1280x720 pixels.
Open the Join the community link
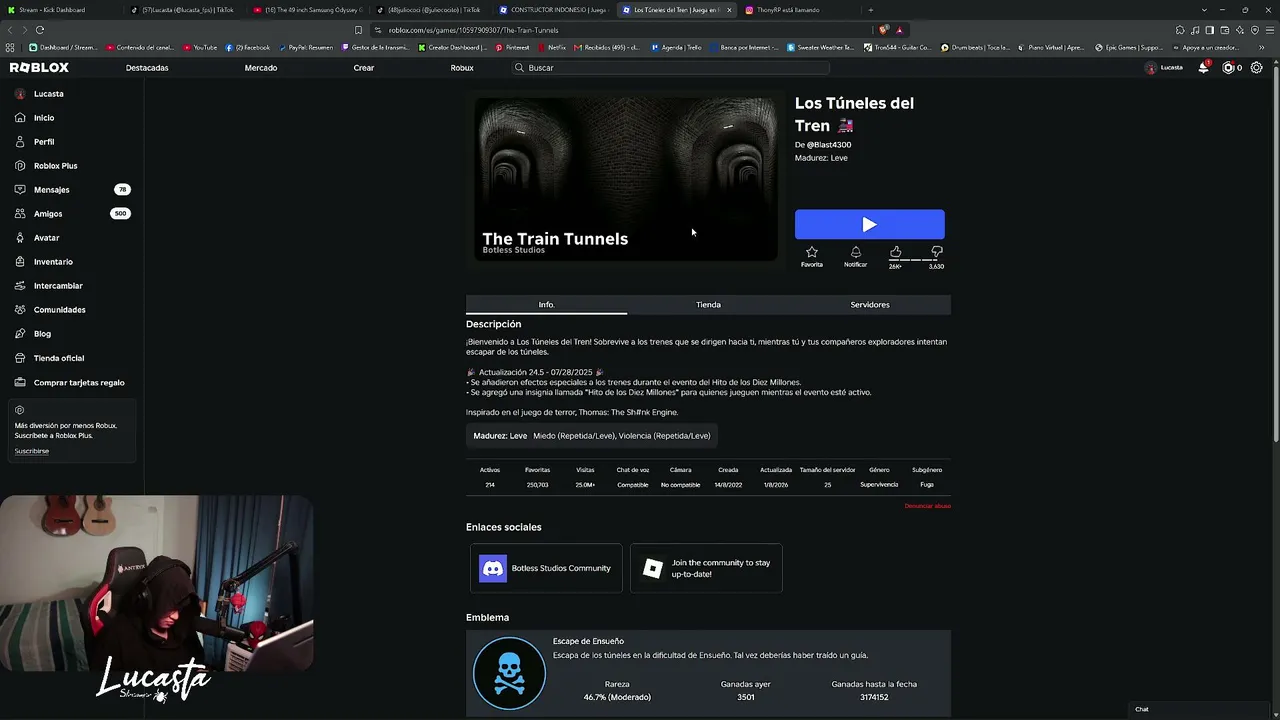706,568
